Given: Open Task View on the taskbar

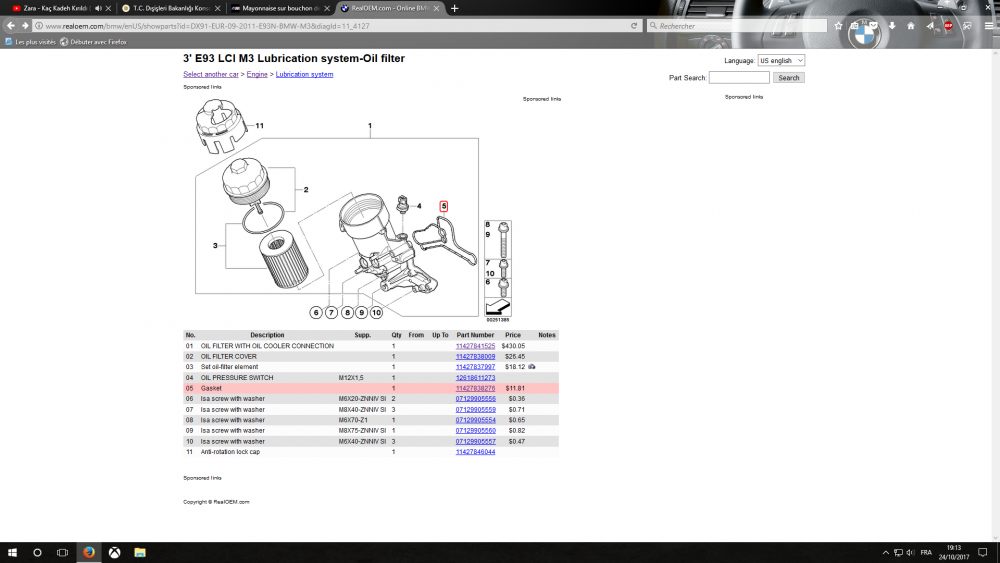Looking at the screenshot, I should tap(62, 552).
